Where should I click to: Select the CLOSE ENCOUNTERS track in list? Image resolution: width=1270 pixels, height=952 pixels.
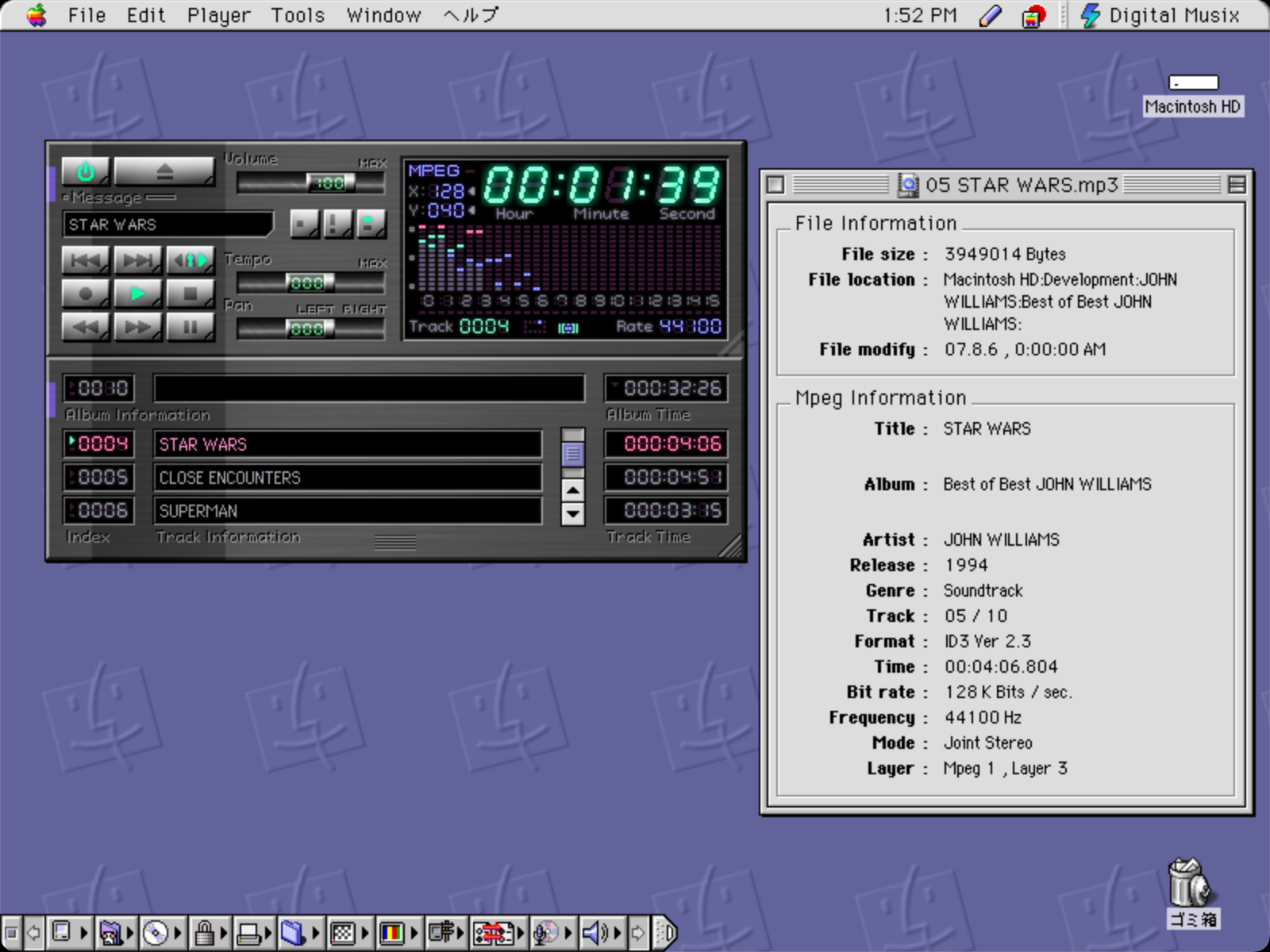point(347,478)
